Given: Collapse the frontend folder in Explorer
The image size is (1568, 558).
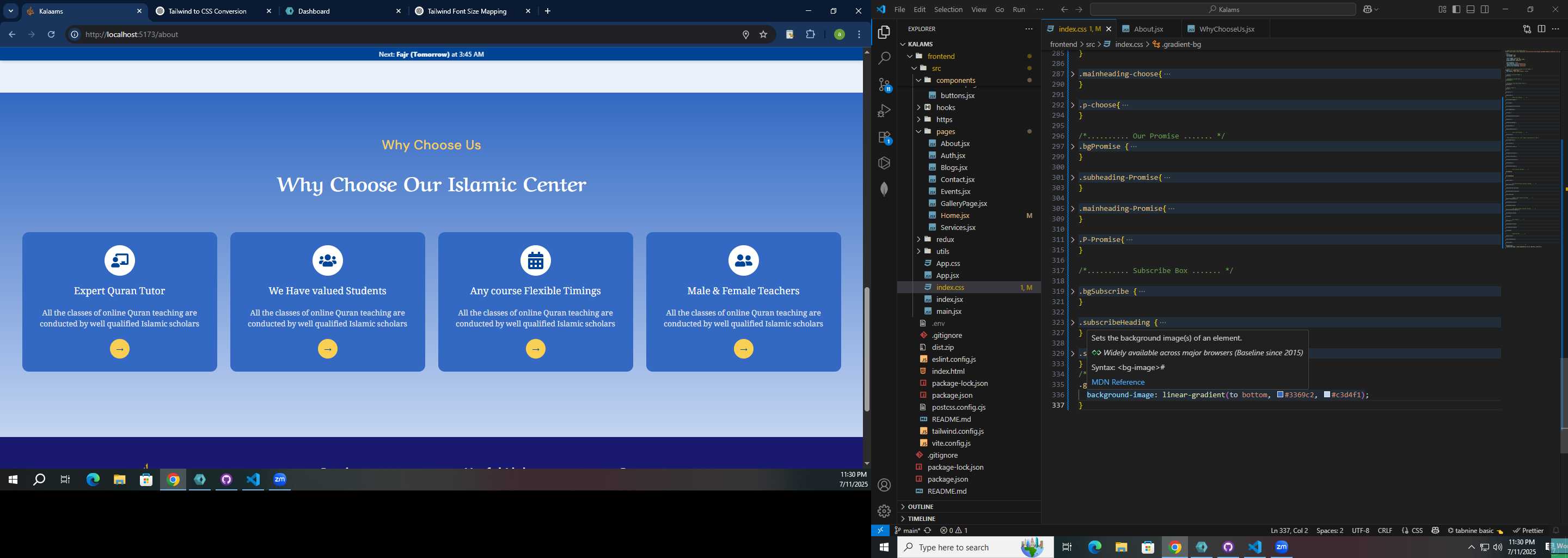Looking at the screenshot, I should tap(910, 56).
